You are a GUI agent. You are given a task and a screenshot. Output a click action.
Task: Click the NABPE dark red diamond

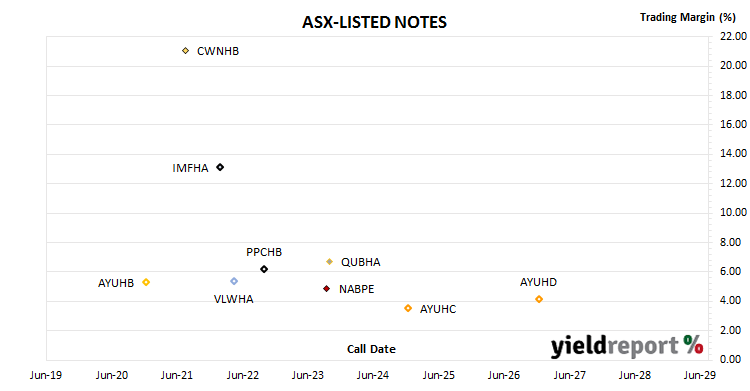(327, 289)
